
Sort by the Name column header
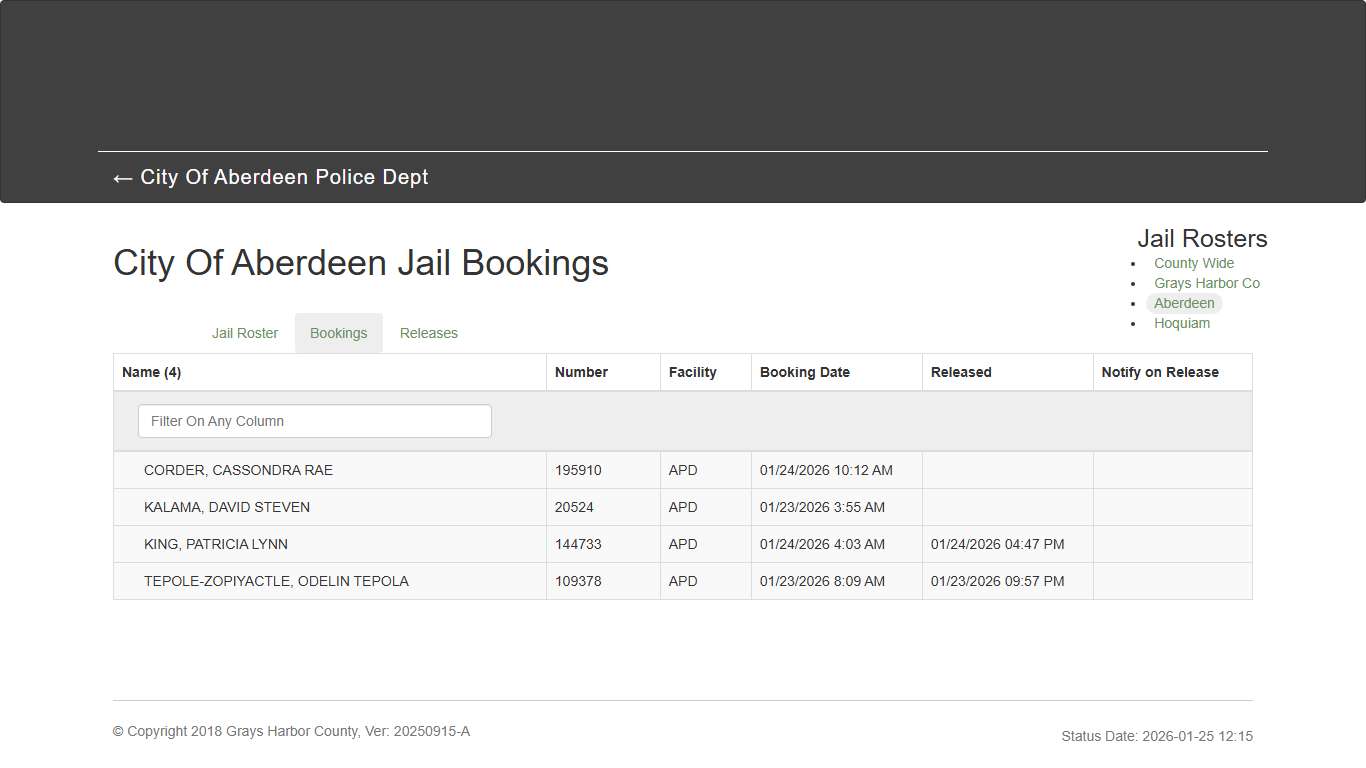click(x=151, y=371)
